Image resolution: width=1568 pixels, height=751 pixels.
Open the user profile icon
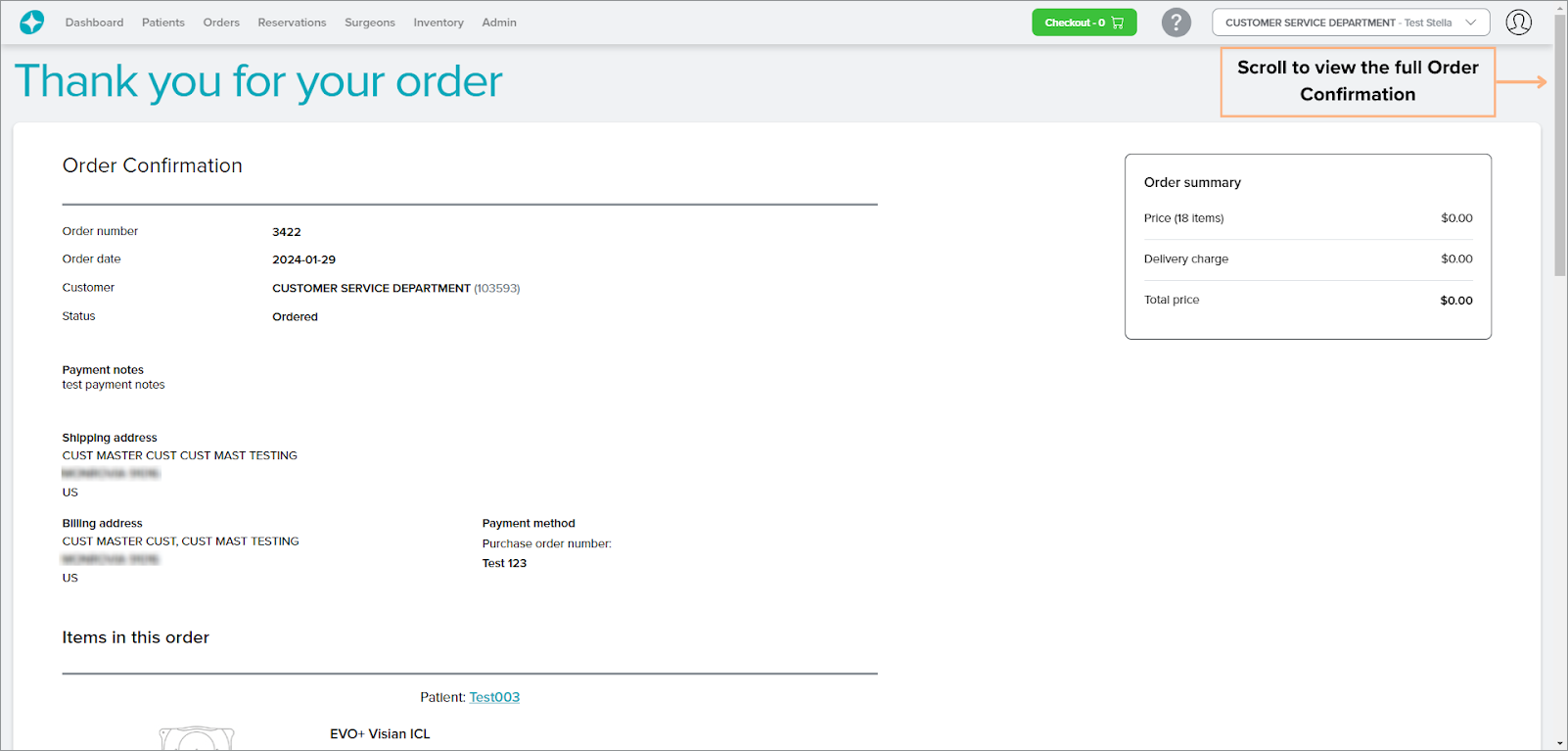(1518, 23)
